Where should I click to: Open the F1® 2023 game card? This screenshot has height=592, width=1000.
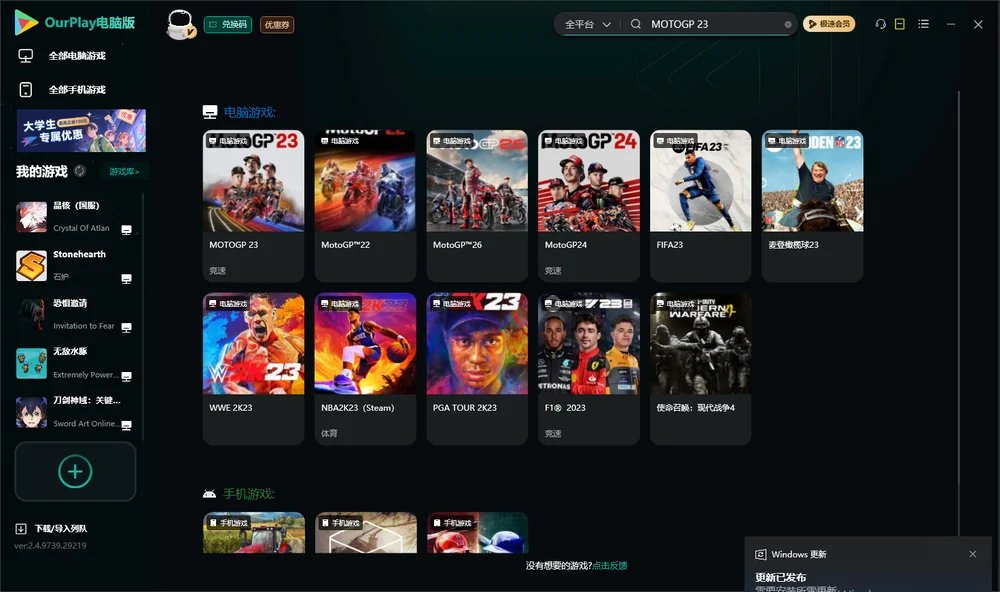[x=589, y=368]
